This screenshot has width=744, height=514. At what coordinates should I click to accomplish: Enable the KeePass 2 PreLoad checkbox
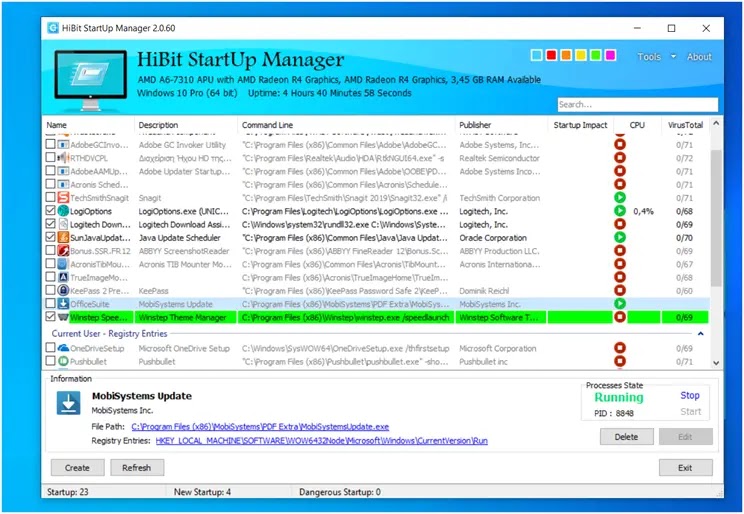(x=50, y=290)
